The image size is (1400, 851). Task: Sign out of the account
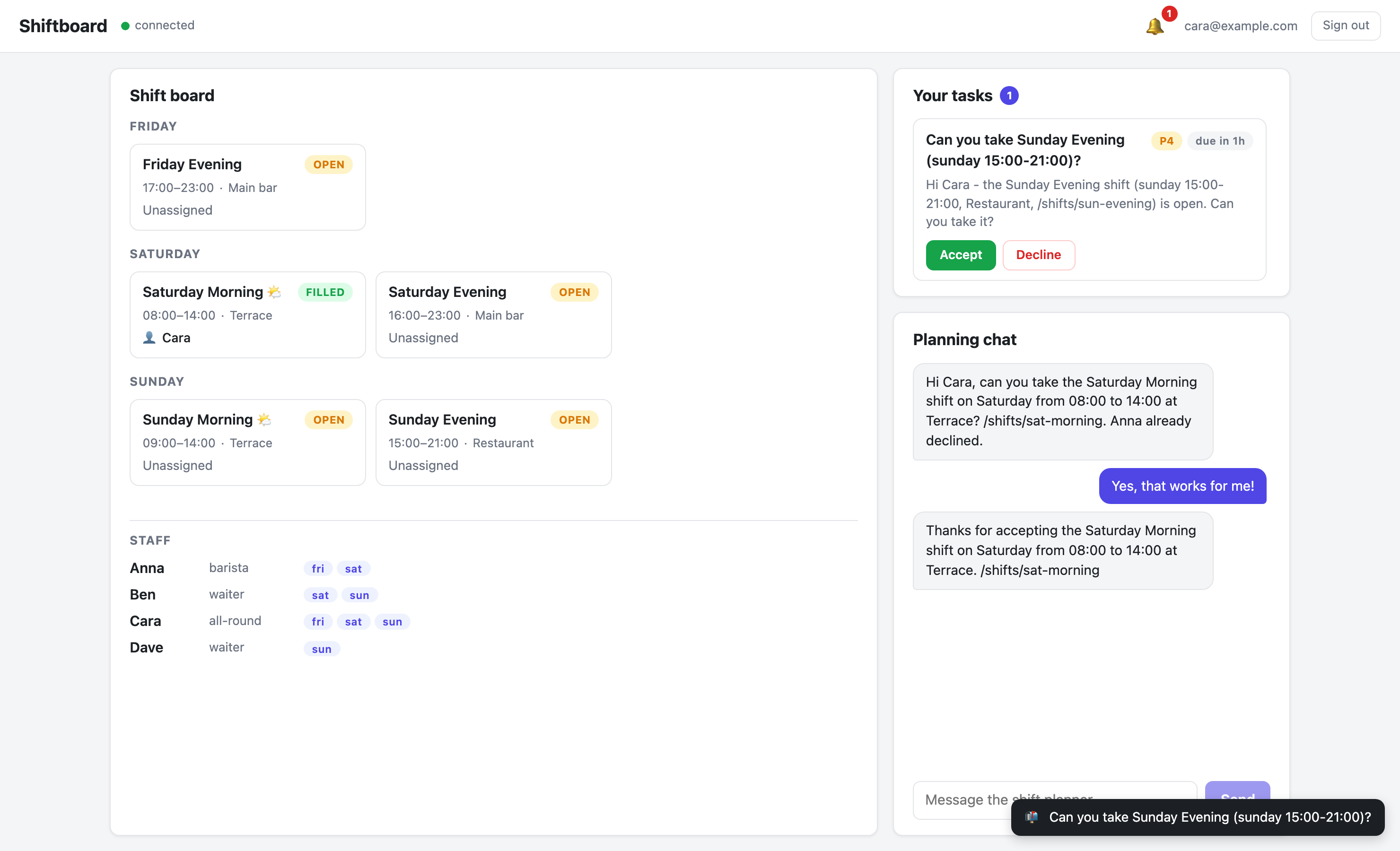(x=1346, y=26)
